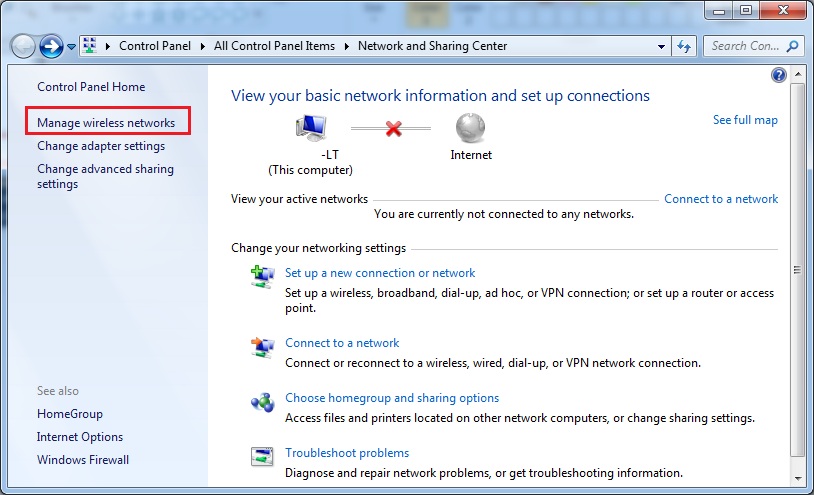Click Connect to a network beside active networks
This screenshot has width=814, height=495.
tap(721, 199)
